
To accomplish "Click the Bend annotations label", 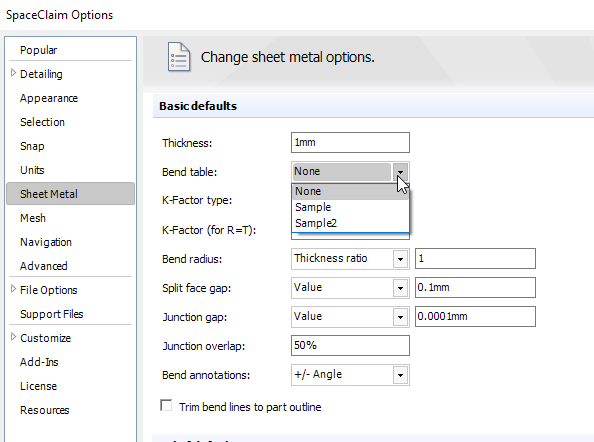I will (206, 375).
